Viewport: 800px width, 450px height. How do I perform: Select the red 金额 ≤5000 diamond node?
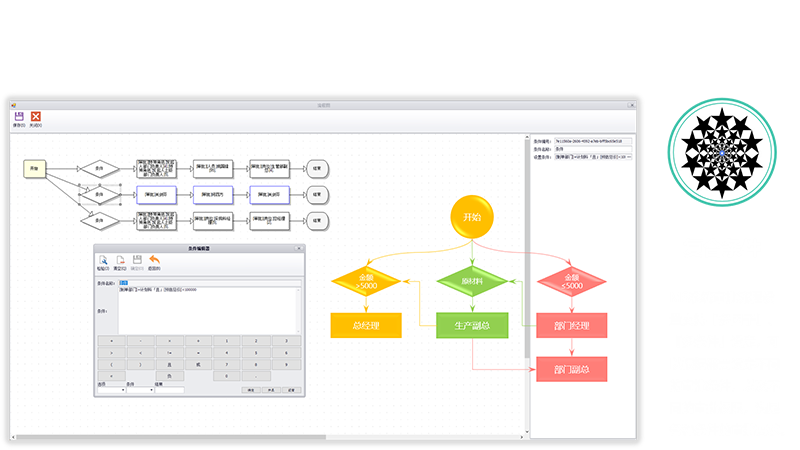point(571,283)
